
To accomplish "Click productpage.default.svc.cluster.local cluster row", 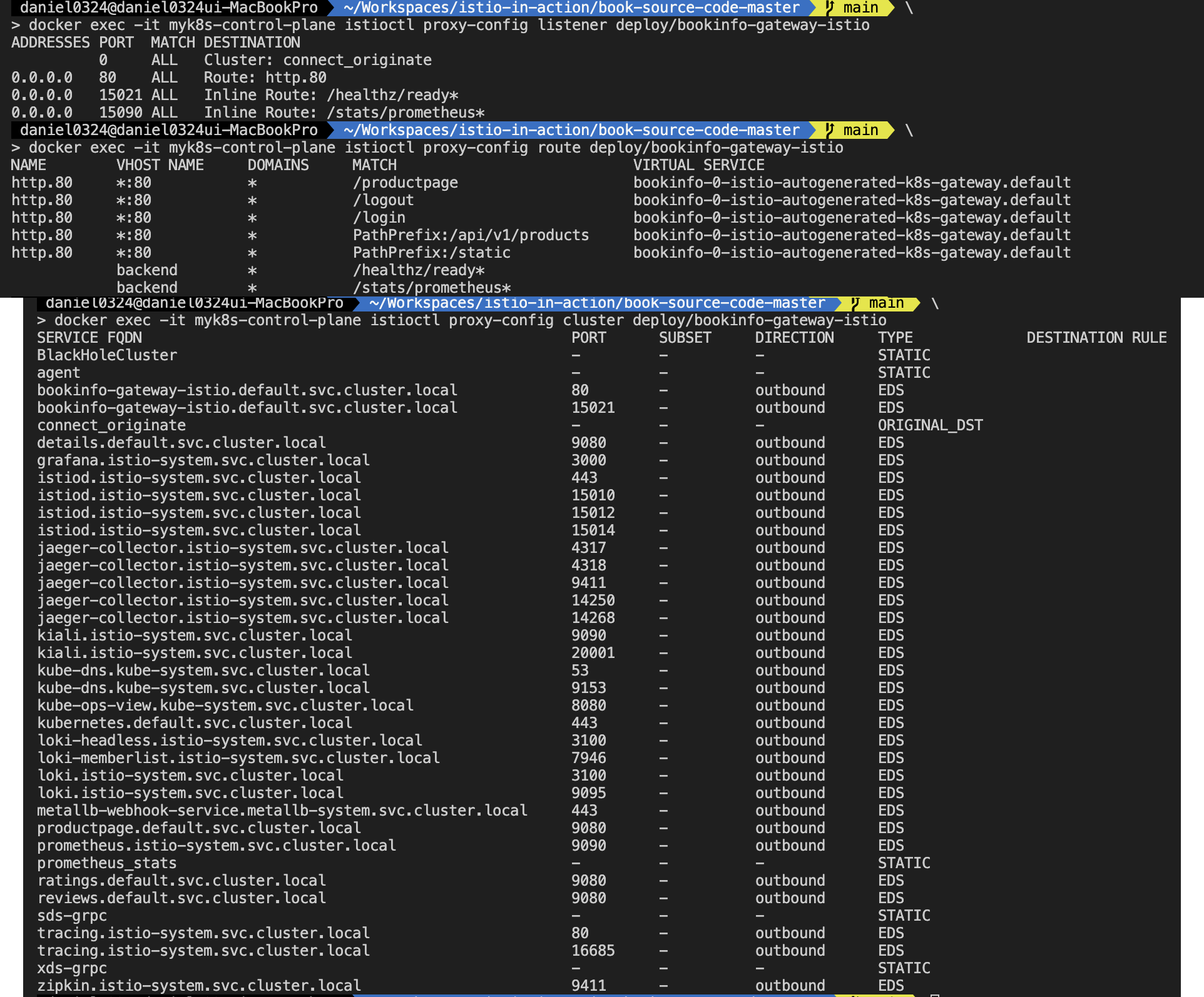I will (x=199, y=828).
